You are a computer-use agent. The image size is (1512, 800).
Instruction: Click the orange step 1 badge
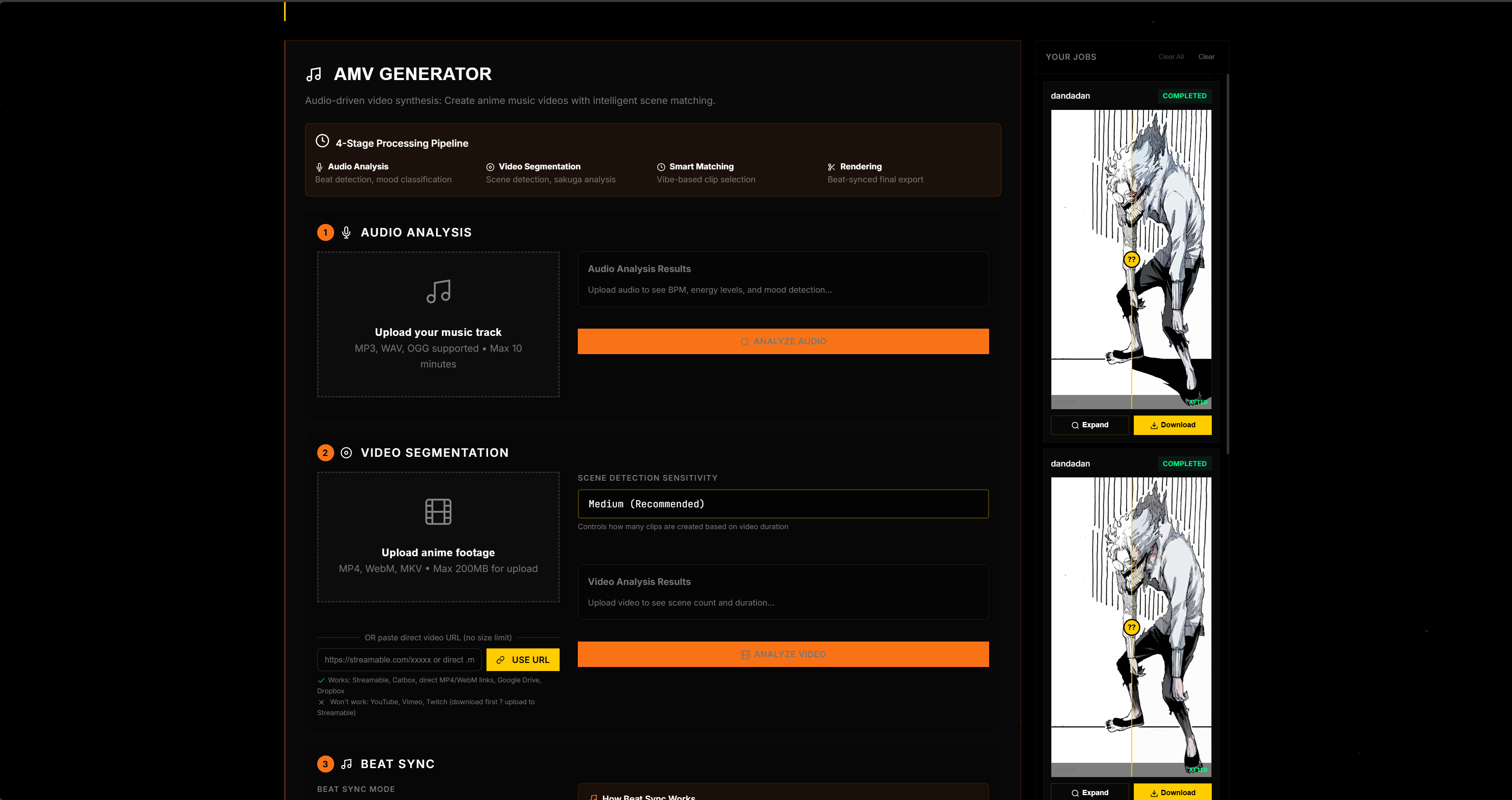pyautogui.click(x=325, y=232)
